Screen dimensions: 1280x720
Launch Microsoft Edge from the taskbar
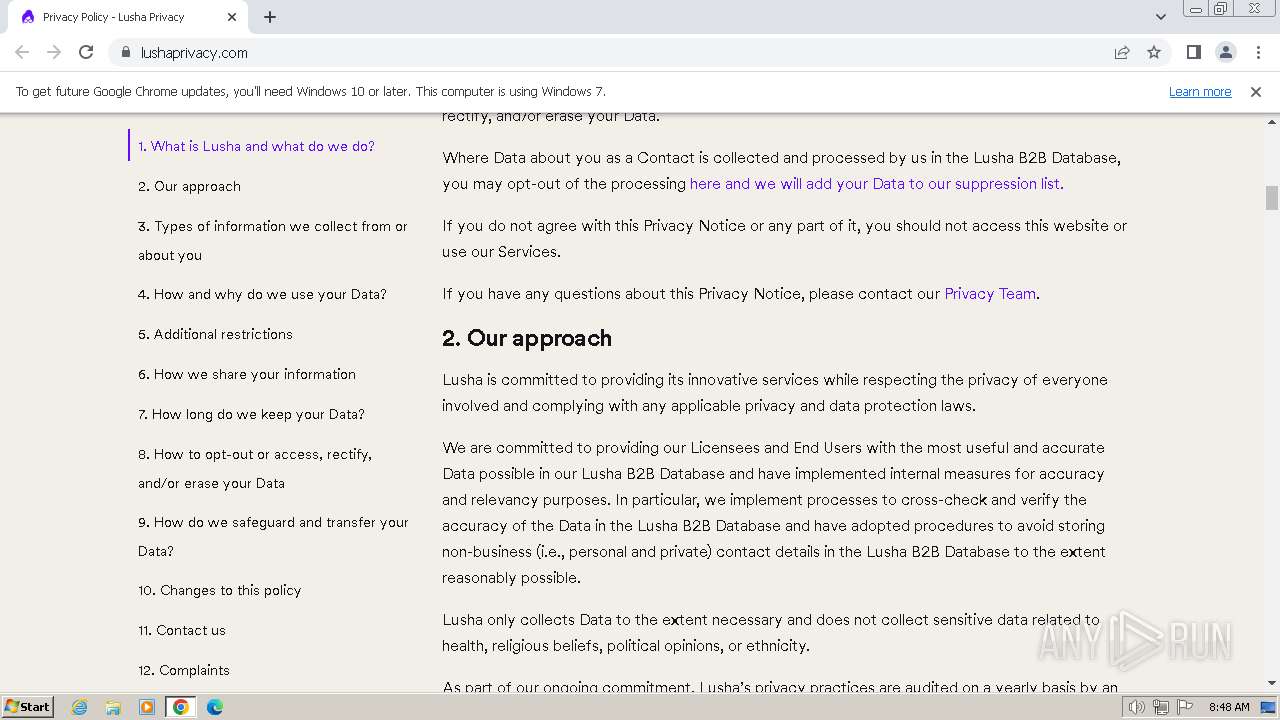215,707
